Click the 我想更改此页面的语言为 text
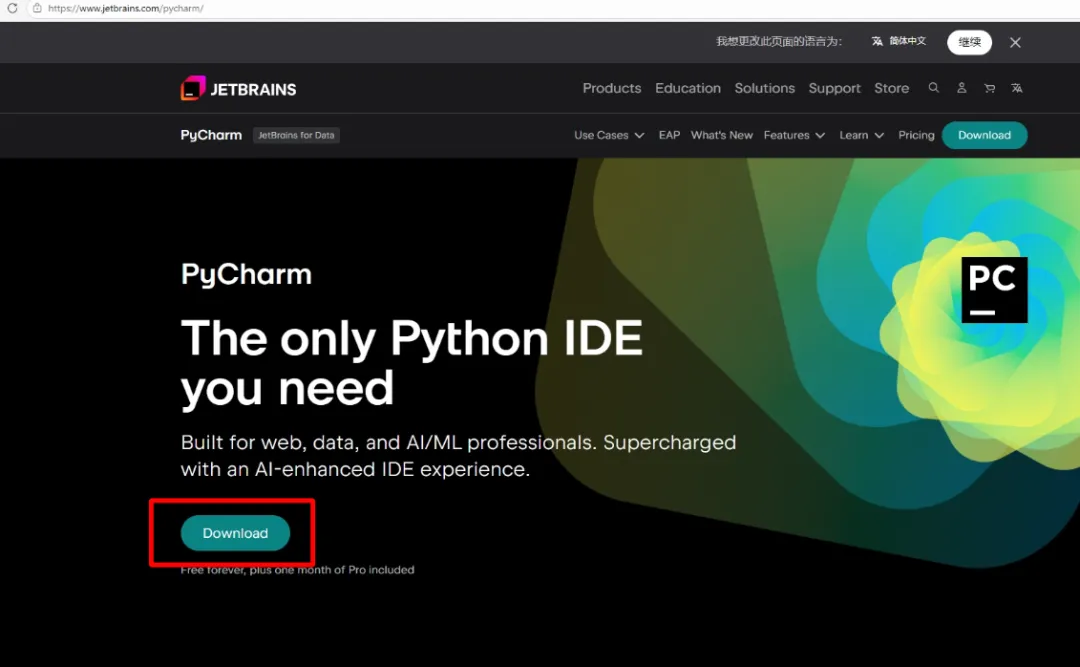The width and height of the screenshot is (1080, 667). pyautogui.click(x=779, y=41)
